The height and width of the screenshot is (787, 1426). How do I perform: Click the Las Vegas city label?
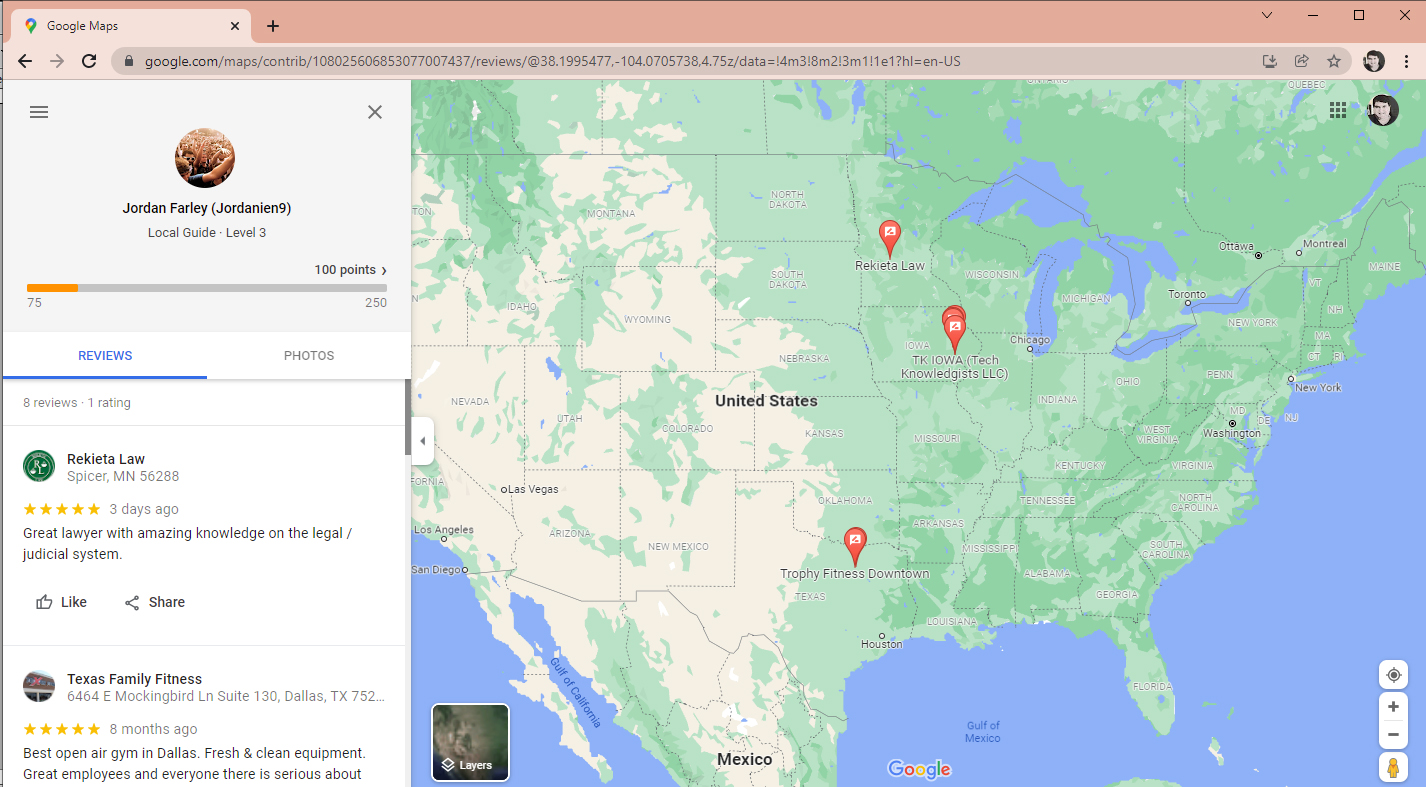531,490
